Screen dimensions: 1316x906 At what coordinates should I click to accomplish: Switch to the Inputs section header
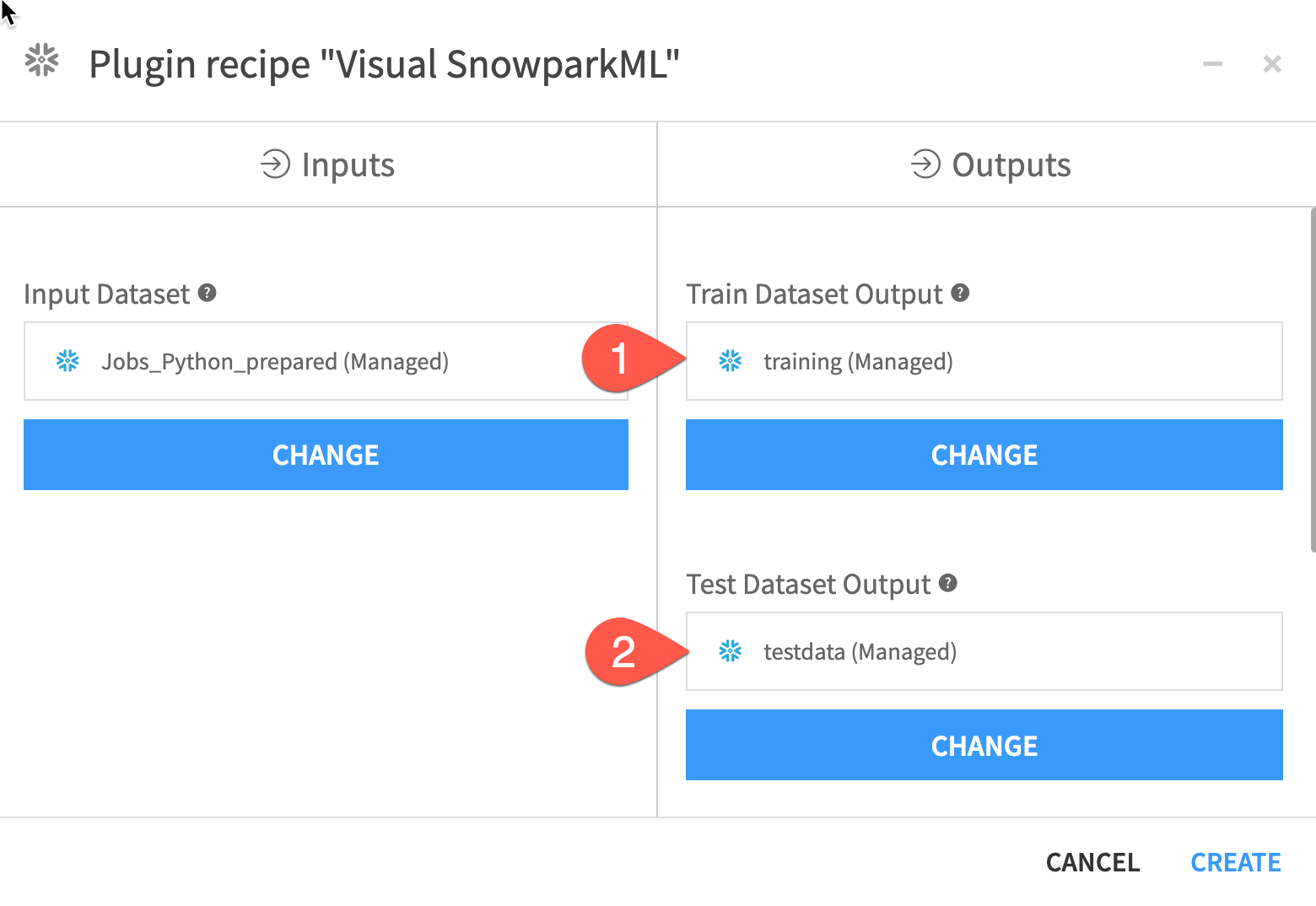(x=328, y=164)
